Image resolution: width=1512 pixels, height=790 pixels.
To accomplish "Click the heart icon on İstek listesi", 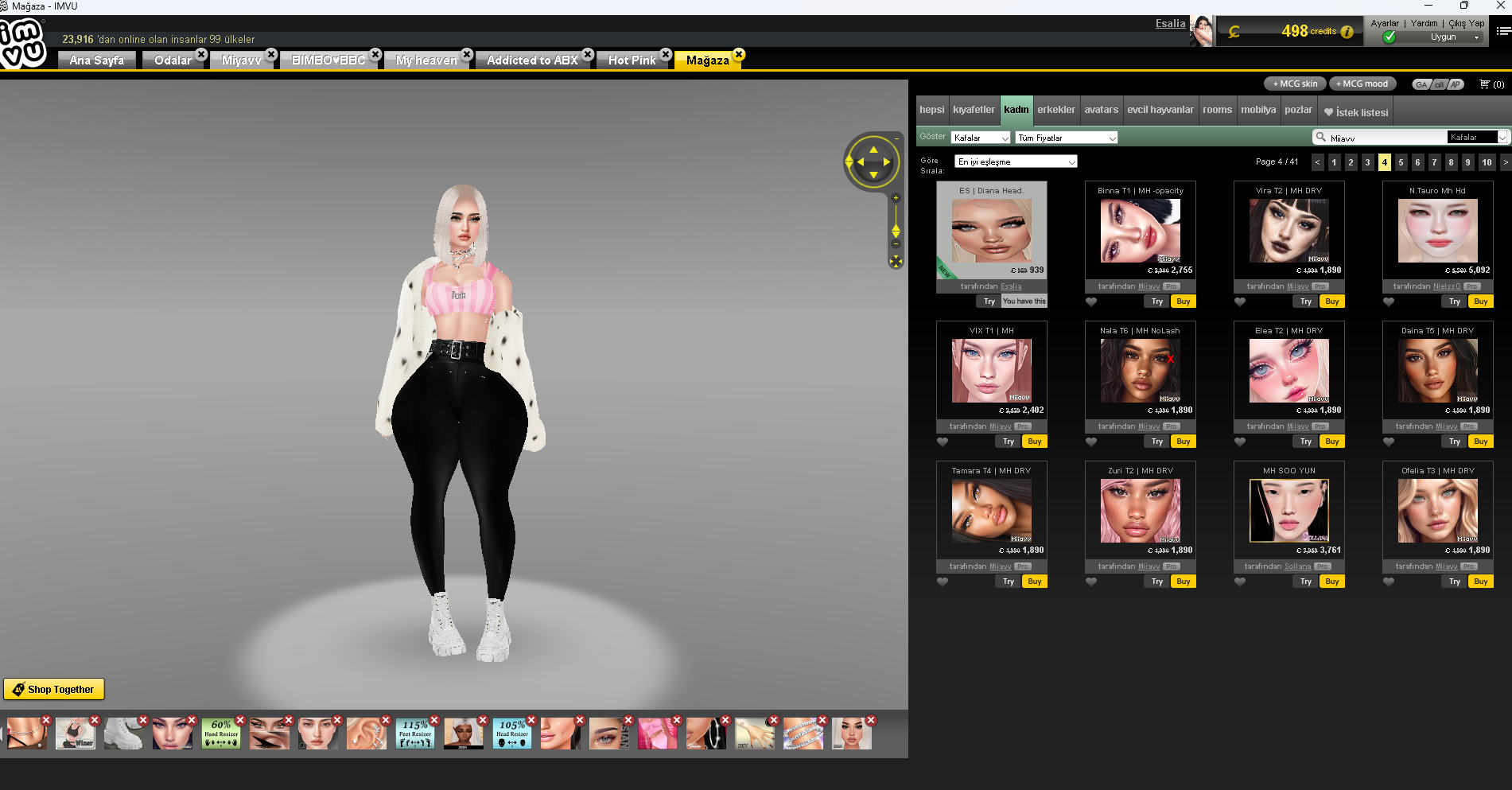I will 1328,112.
